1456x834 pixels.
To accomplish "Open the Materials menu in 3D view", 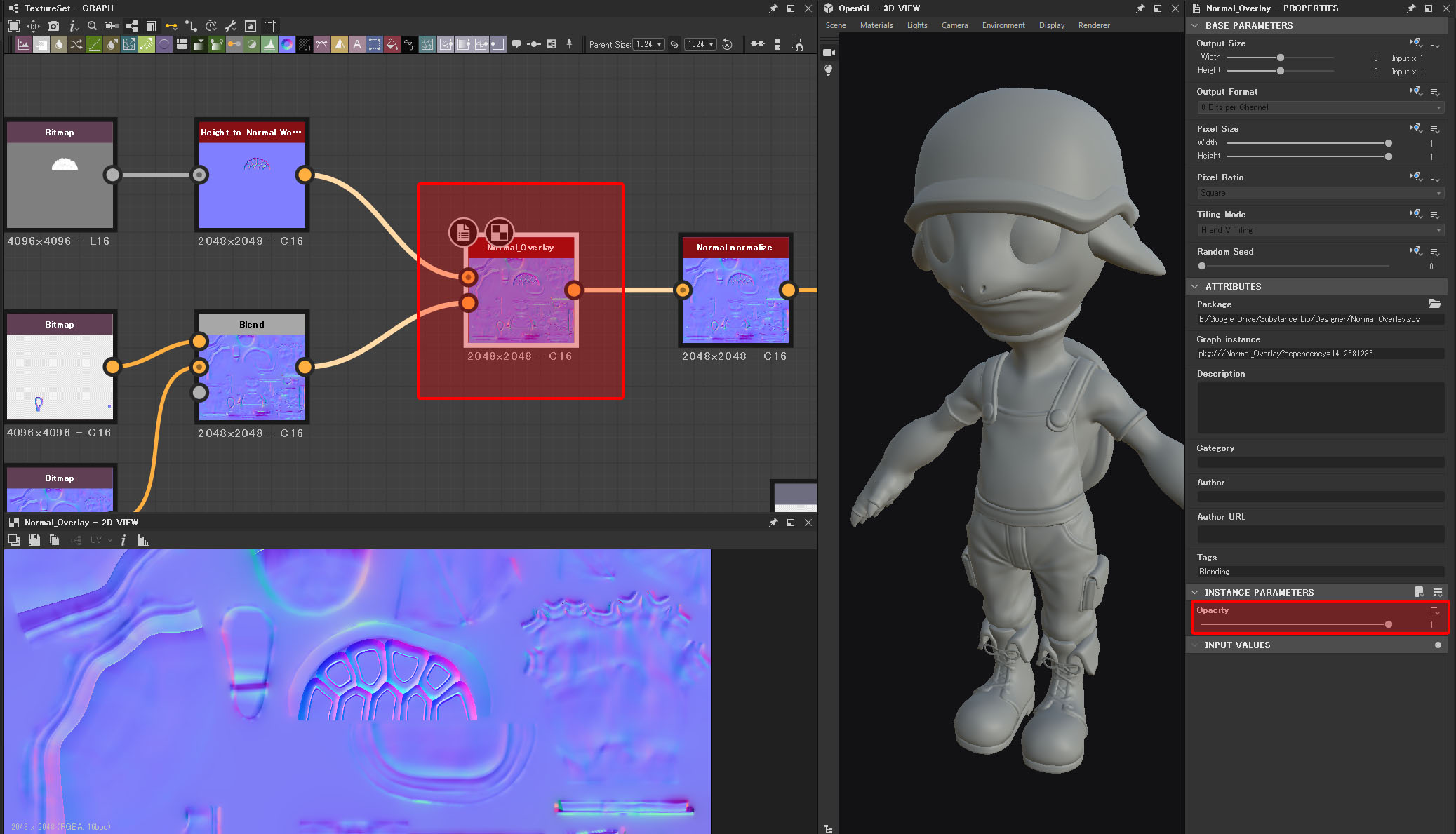I will coord(876,25).
